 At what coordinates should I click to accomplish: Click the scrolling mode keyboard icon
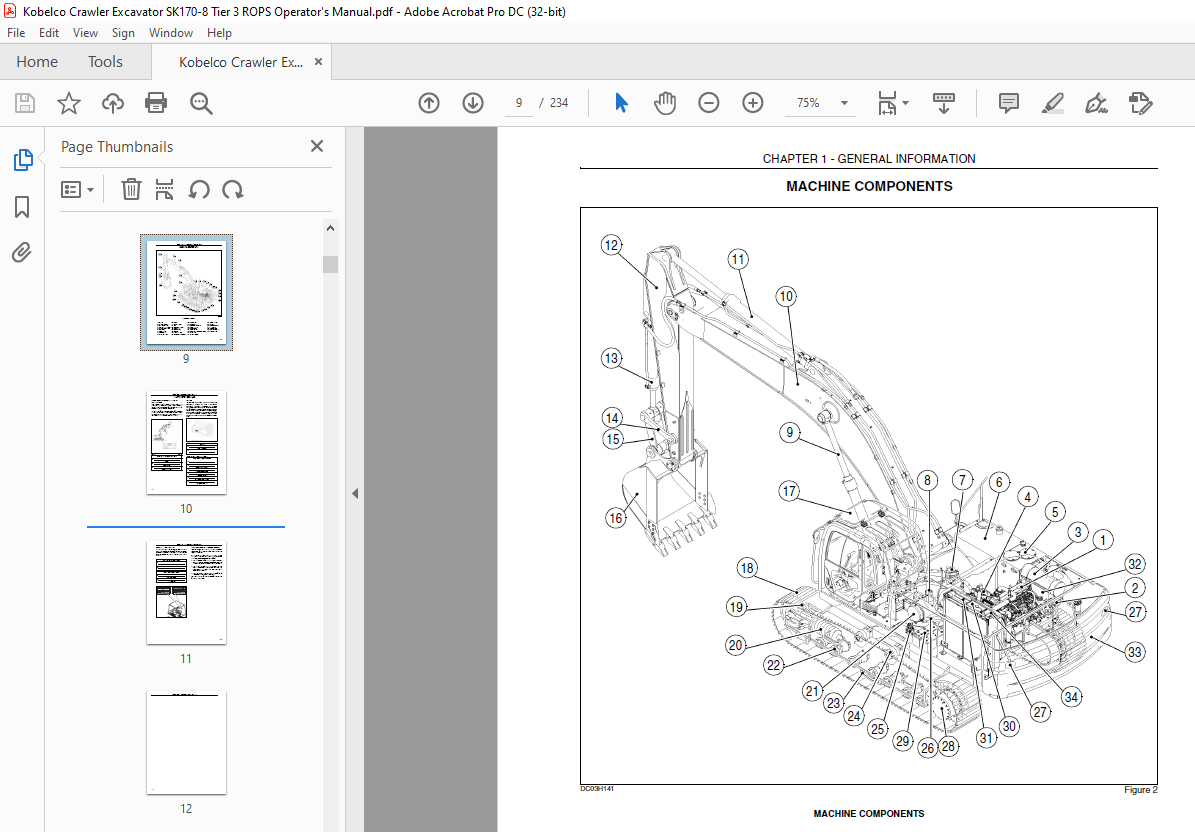[944, 103]
